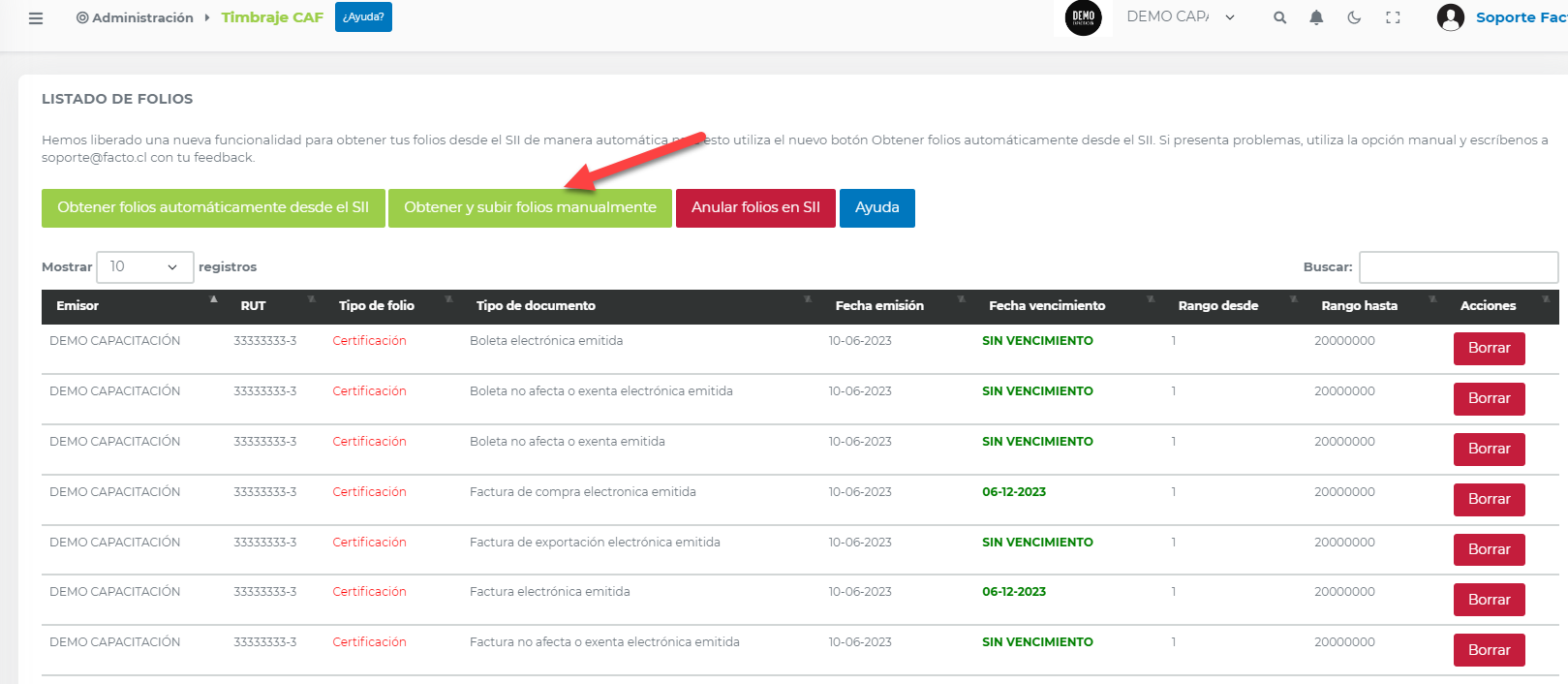This screenshot has width=1568, height=684.
Task: Open the Mostrar registros count dropdown
Action: click(x=144, y=267)
